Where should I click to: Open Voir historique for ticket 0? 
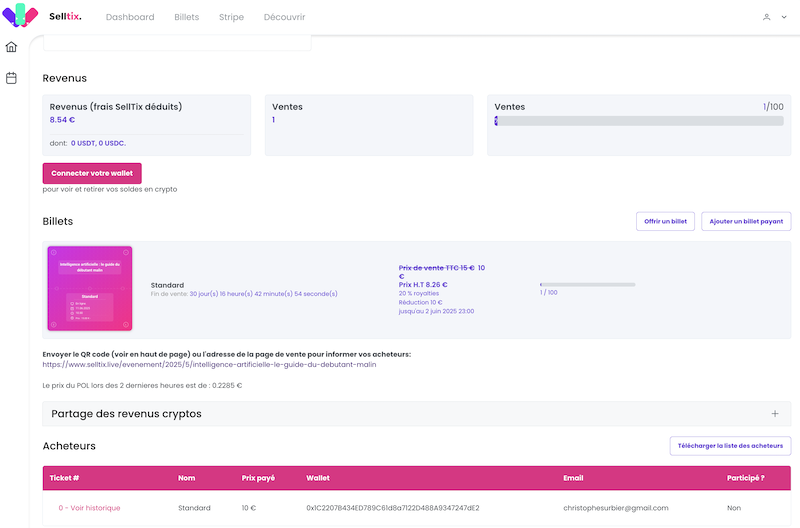pos(89,508)
